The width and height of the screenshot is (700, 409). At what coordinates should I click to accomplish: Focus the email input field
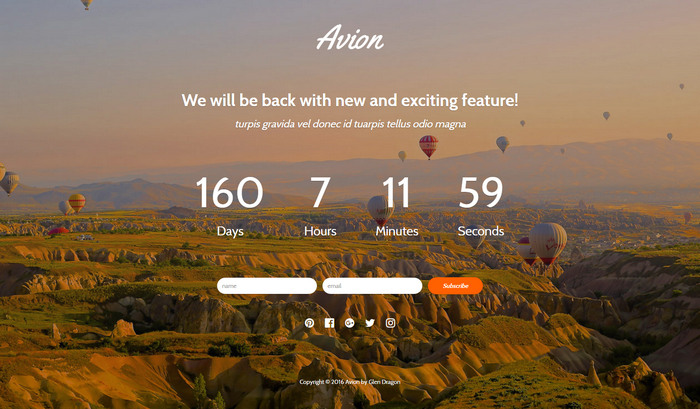[372, 286]
